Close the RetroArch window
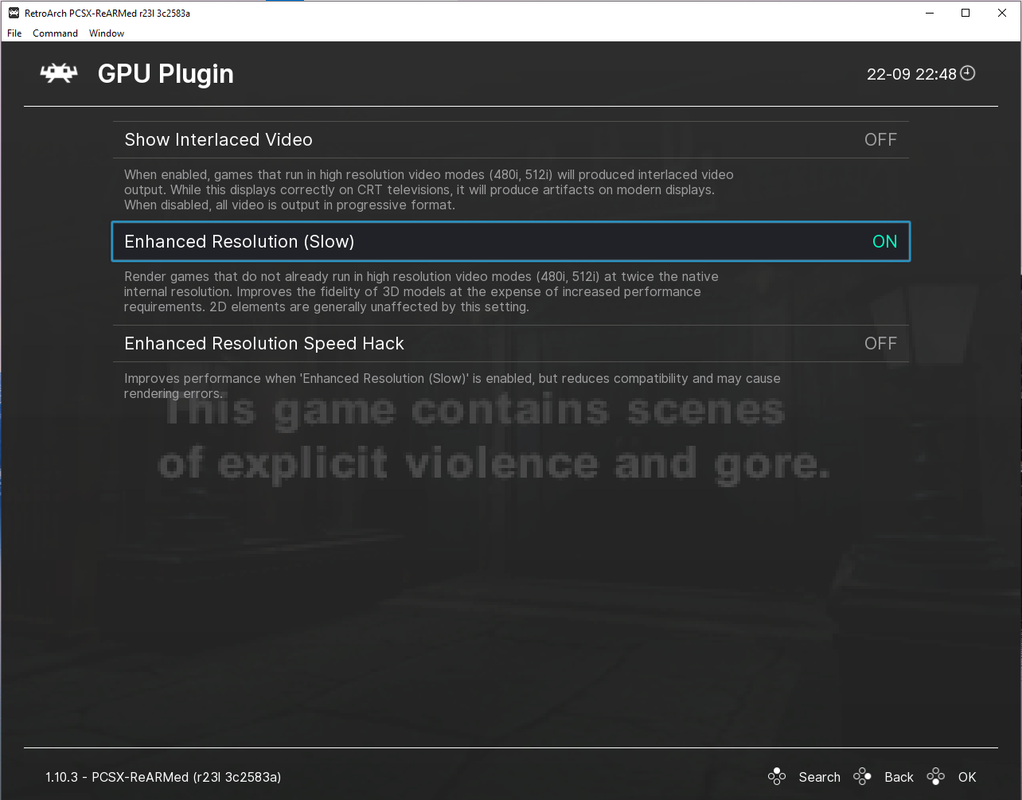 pyautogui.click(x=1002, y=13)
